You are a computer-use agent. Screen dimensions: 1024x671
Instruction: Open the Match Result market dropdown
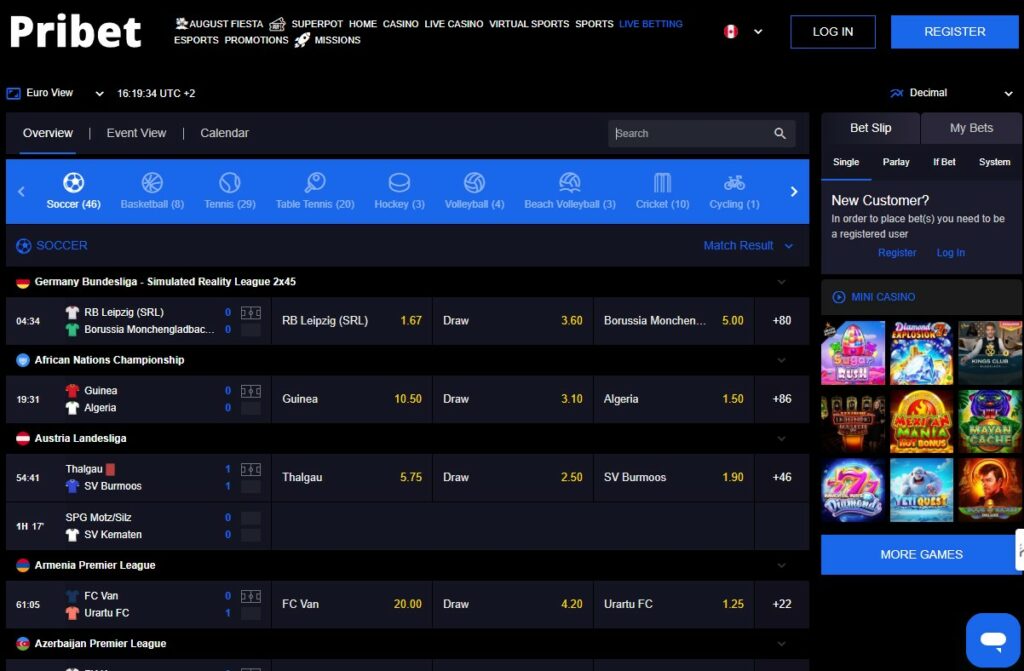[x=748, y=246]
